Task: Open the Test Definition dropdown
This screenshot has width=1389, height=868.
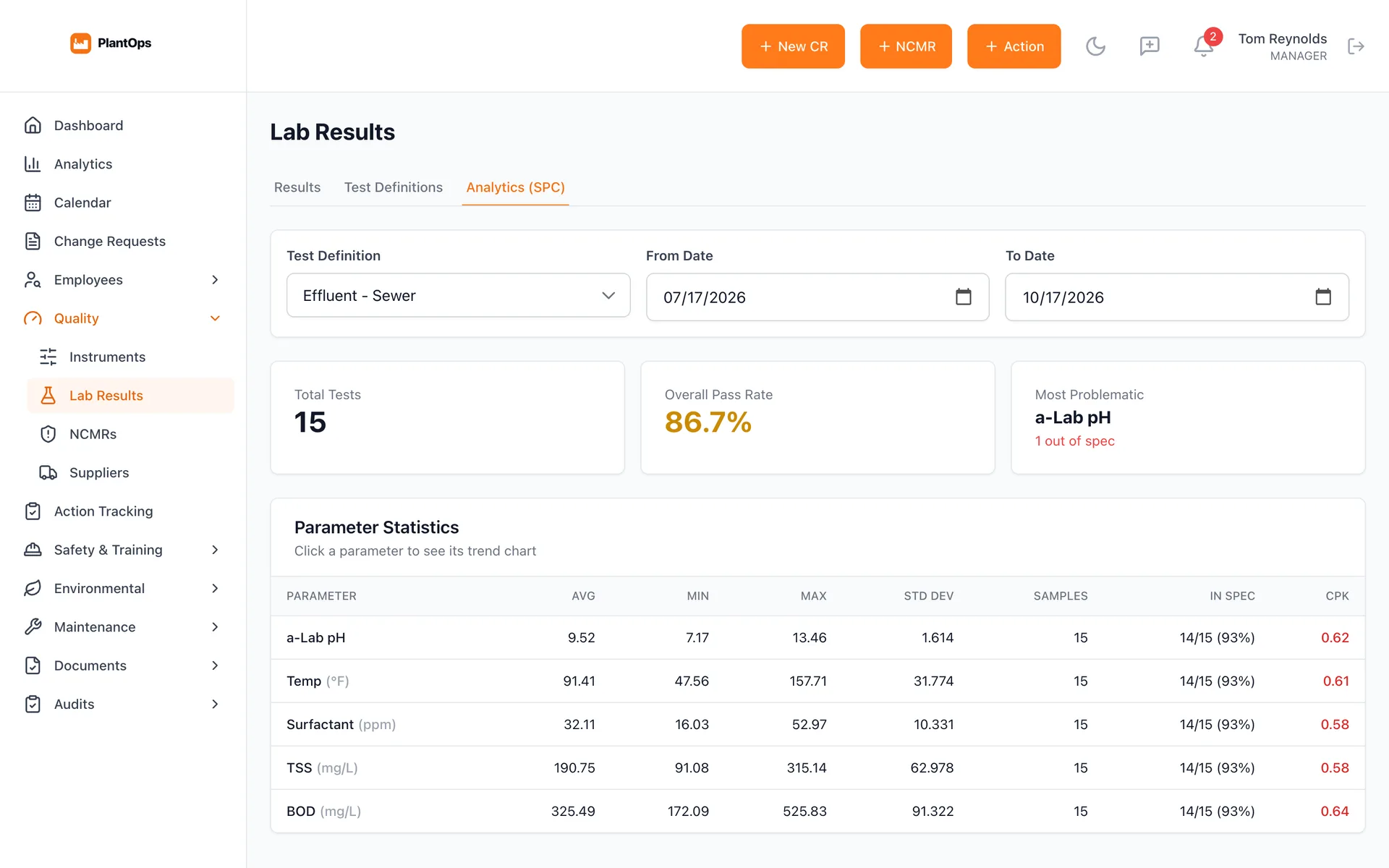Action: [458, 295]
